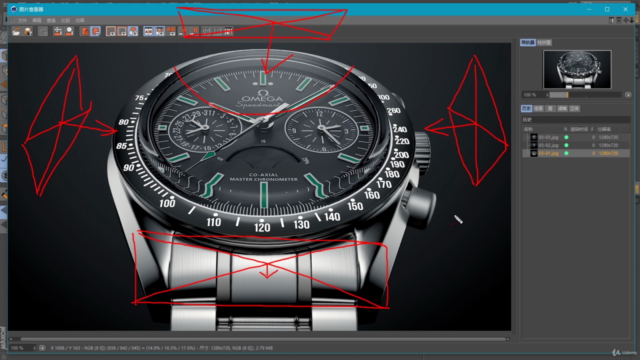The image size is (640, 360).
Task: Click the first panel layout icon at top right
Action: [x=611, y=20]
